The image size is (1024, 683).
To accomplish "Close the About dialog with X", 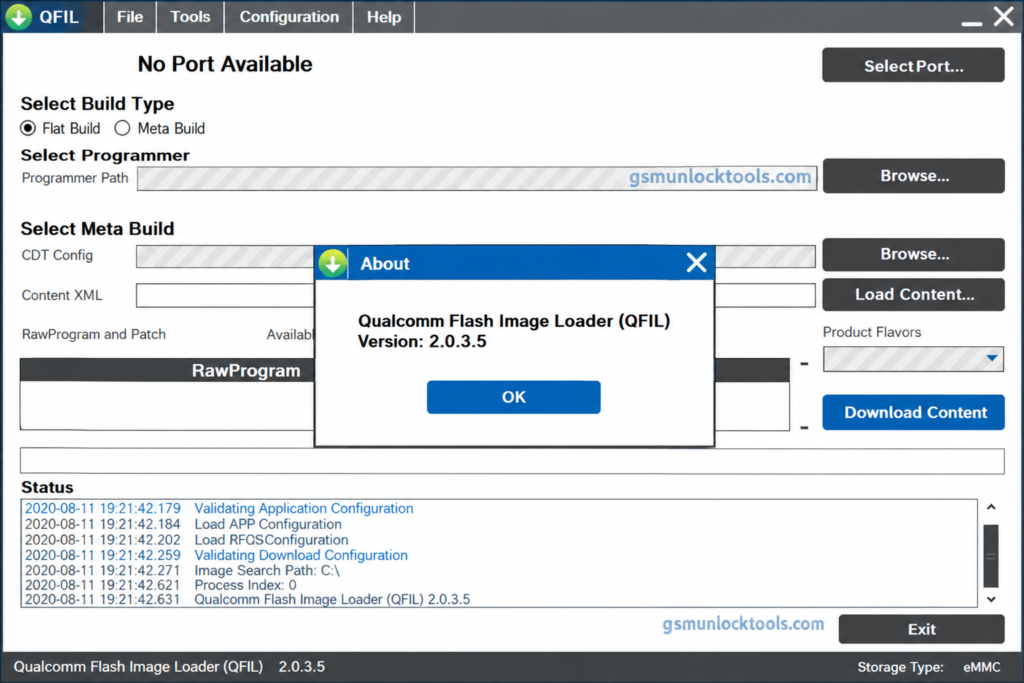I will coord(696,262).
